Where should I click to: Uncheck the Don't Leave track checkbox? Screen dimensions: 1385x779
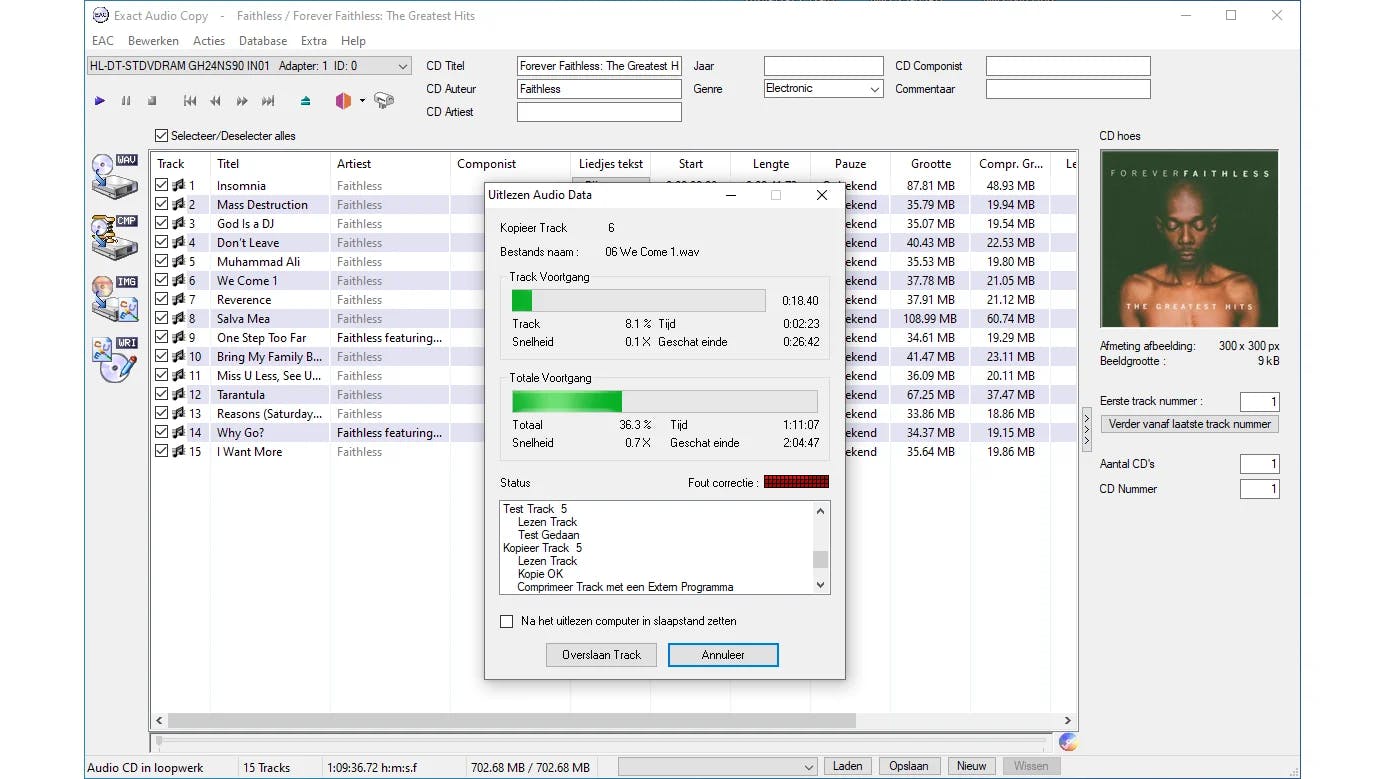point(162,242)
